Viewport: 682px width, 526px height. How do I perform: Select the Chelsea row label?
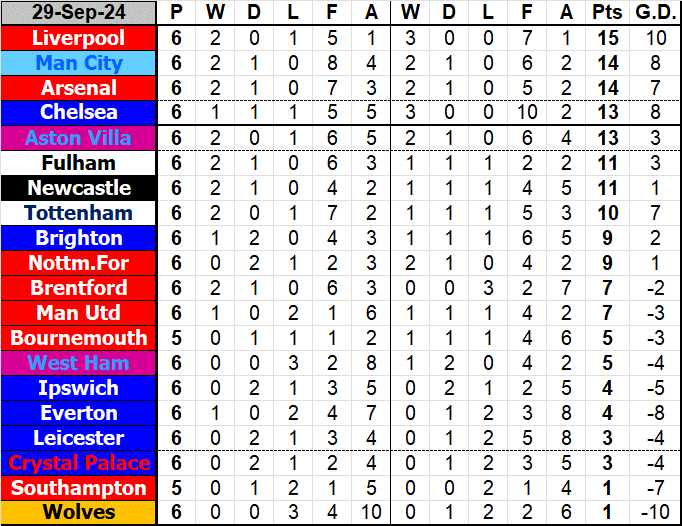(x=79, y=113)
